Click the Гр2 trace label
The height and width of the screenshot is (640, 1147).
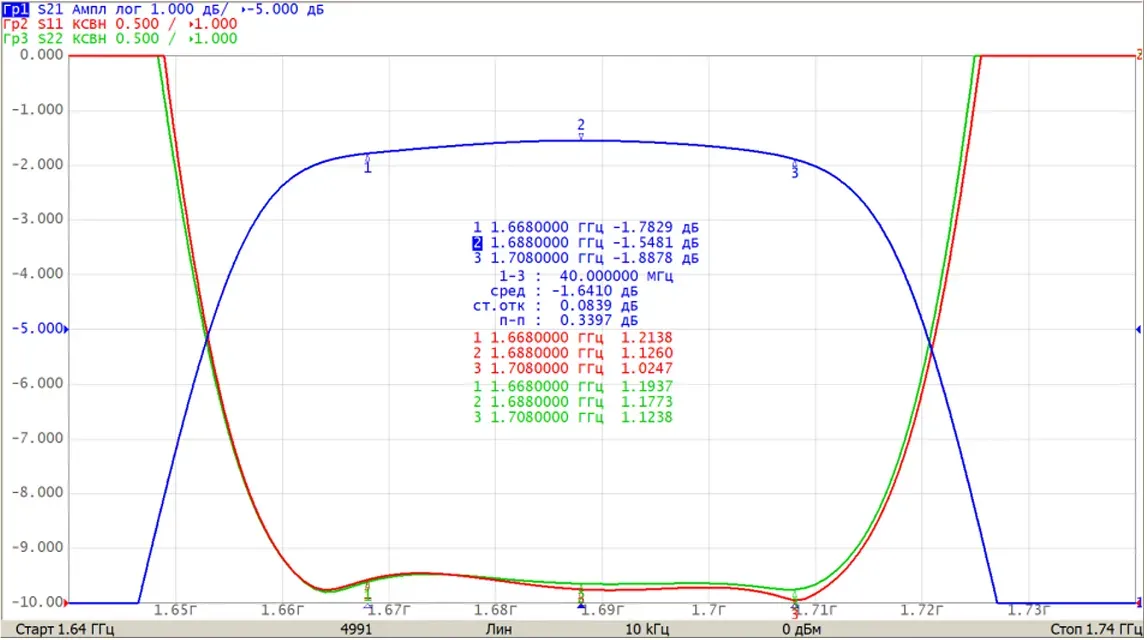15,24
